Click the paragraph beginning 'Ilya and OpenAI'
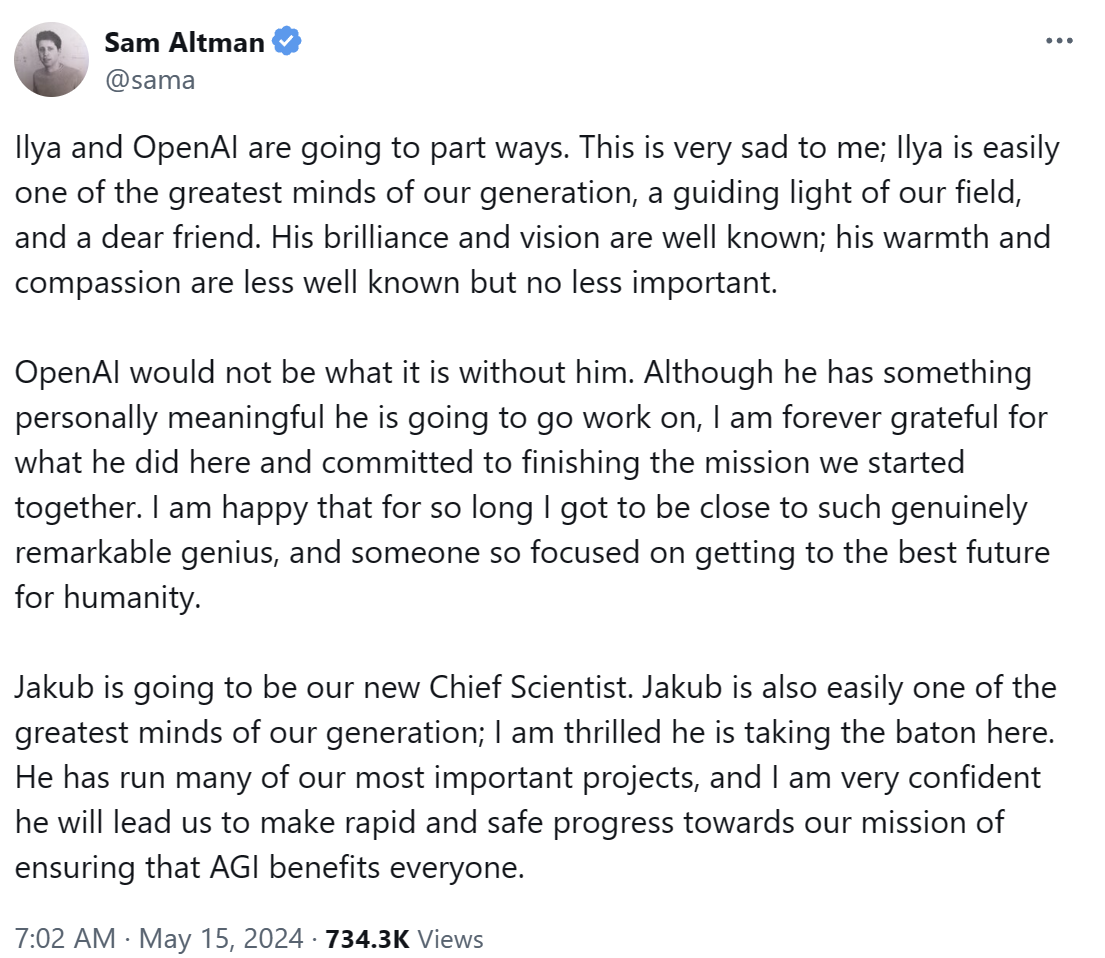This screenshot has height=958, width=1105. (537, 215)
